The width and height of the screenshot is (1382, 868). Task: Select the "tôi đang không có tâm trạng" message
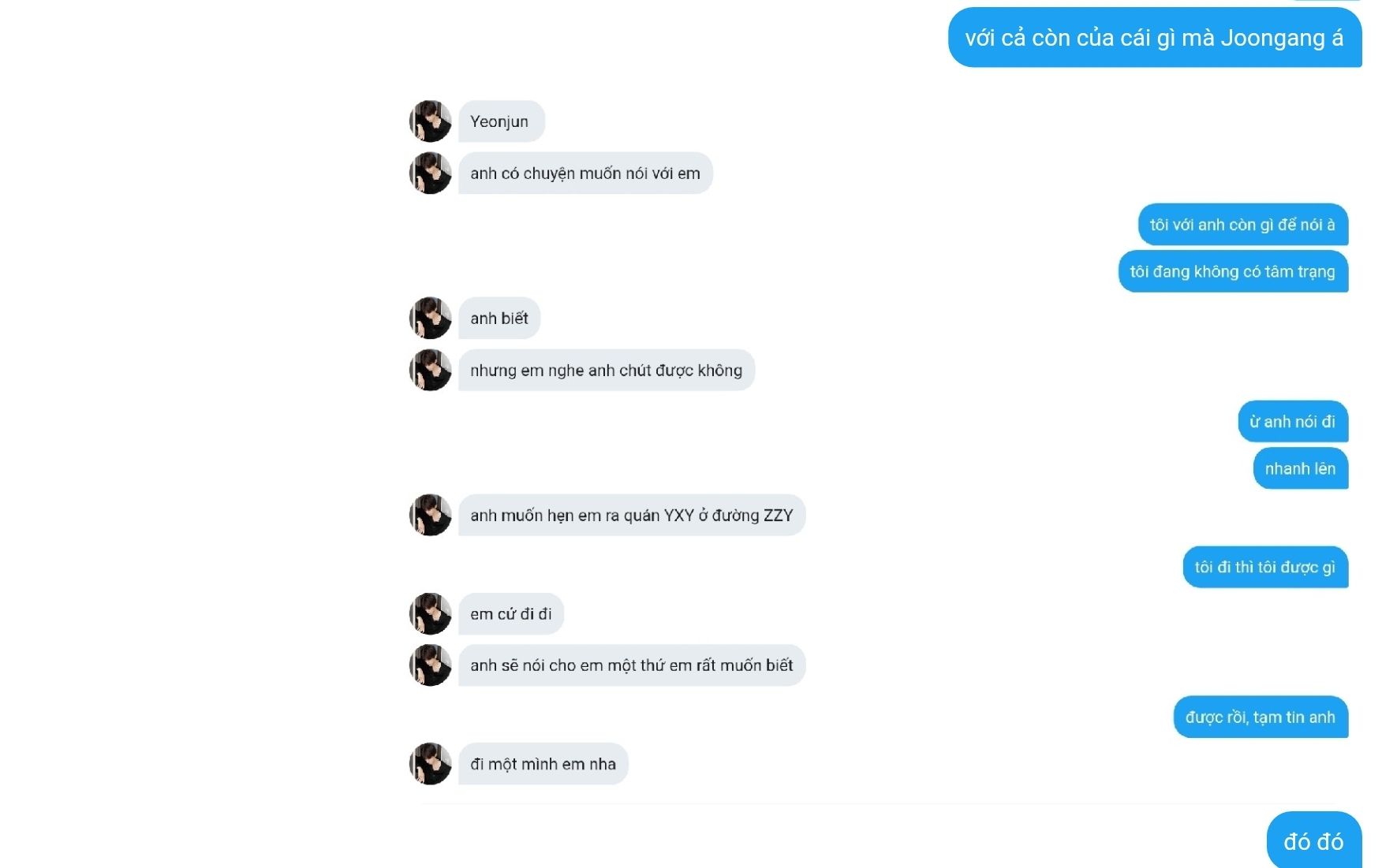(x=1232, y=272)
